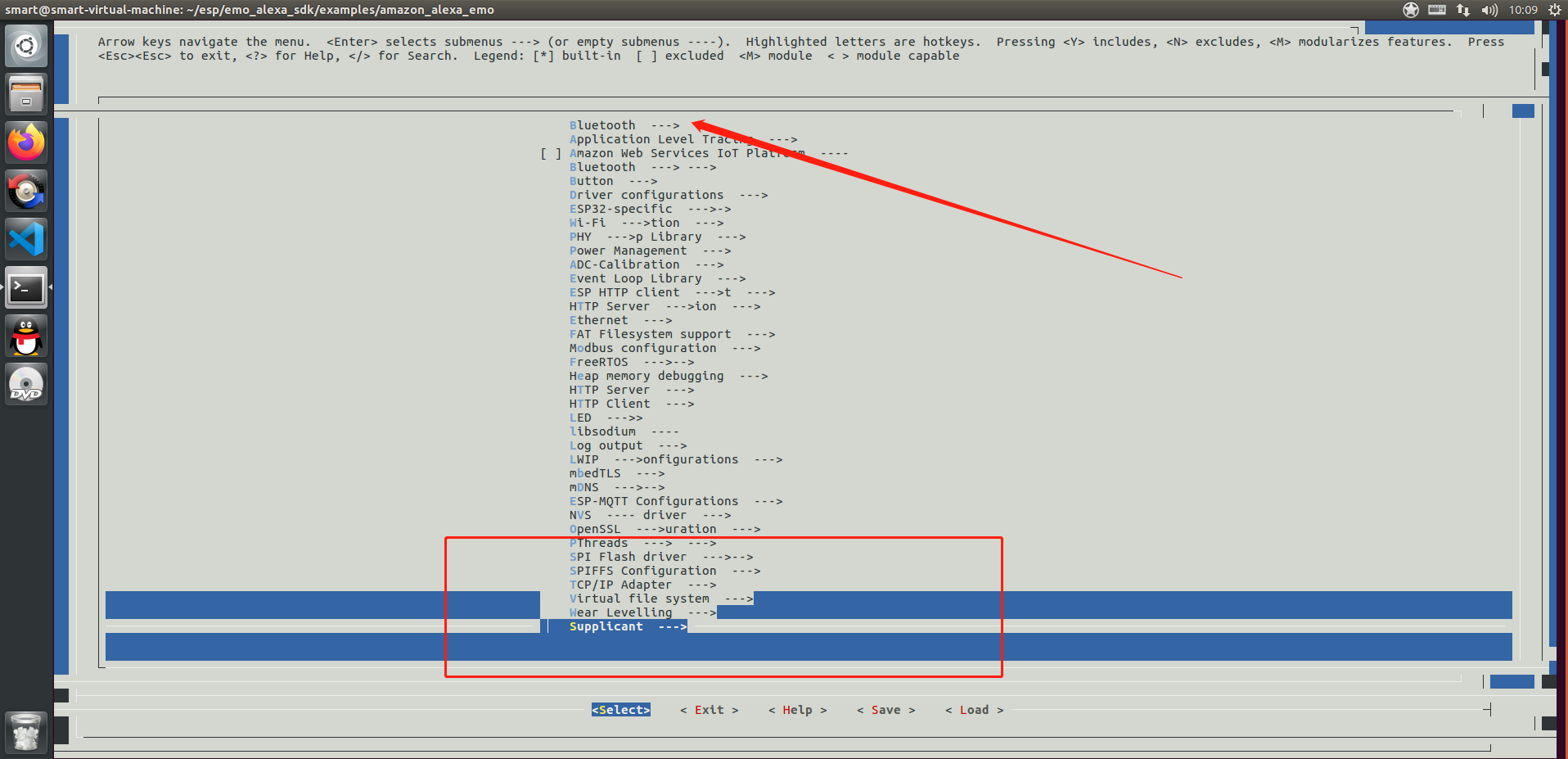Open the ESP HTTP client submenu
1568x759 pixels.
pos(673,292)
